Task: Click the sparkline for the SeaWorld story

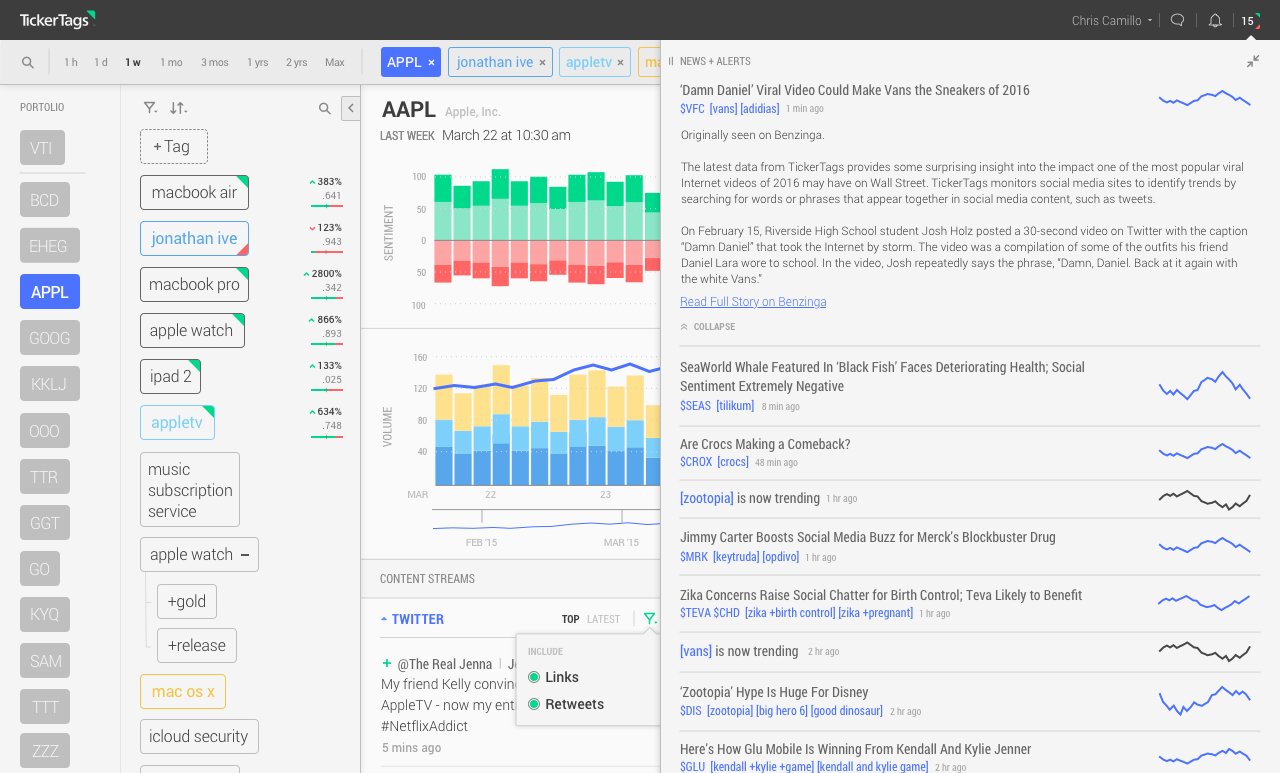Action: pyautogui.click(x=1204, y=385)
